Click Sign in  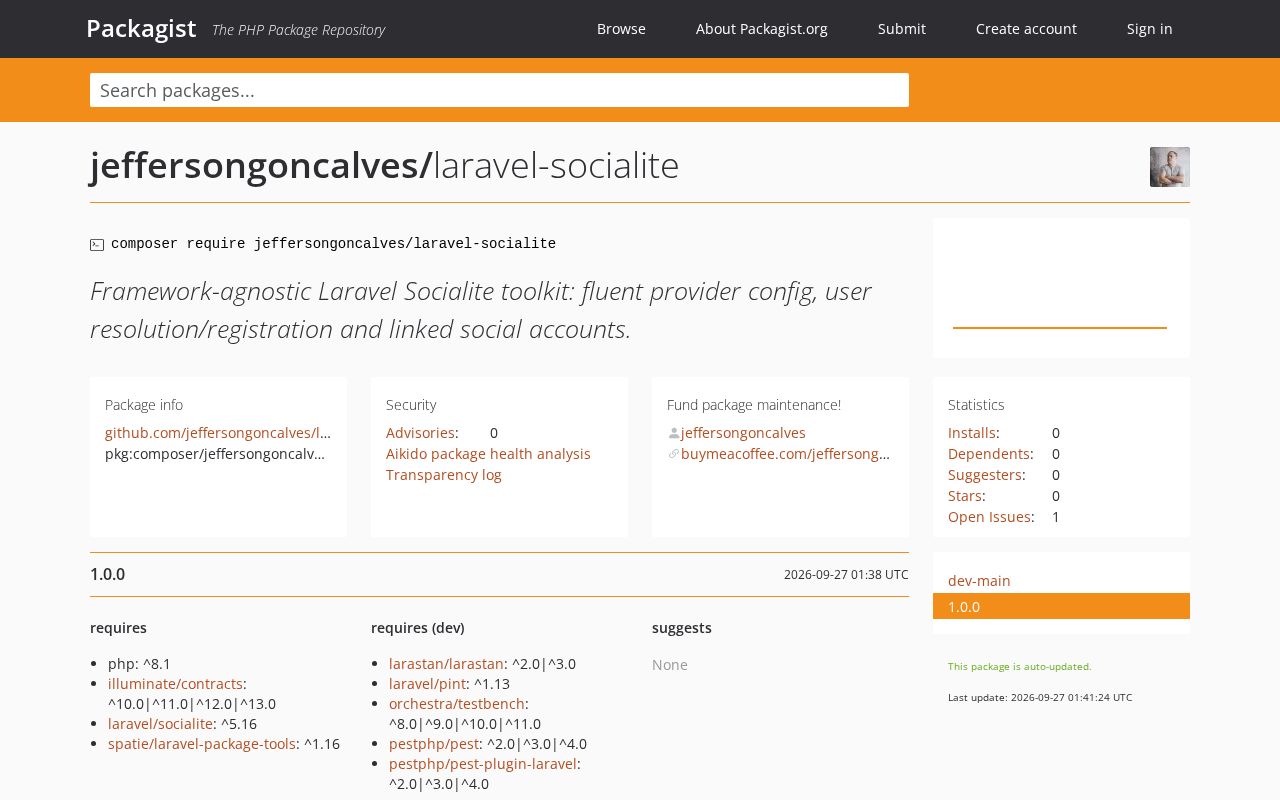point(1150,29)
